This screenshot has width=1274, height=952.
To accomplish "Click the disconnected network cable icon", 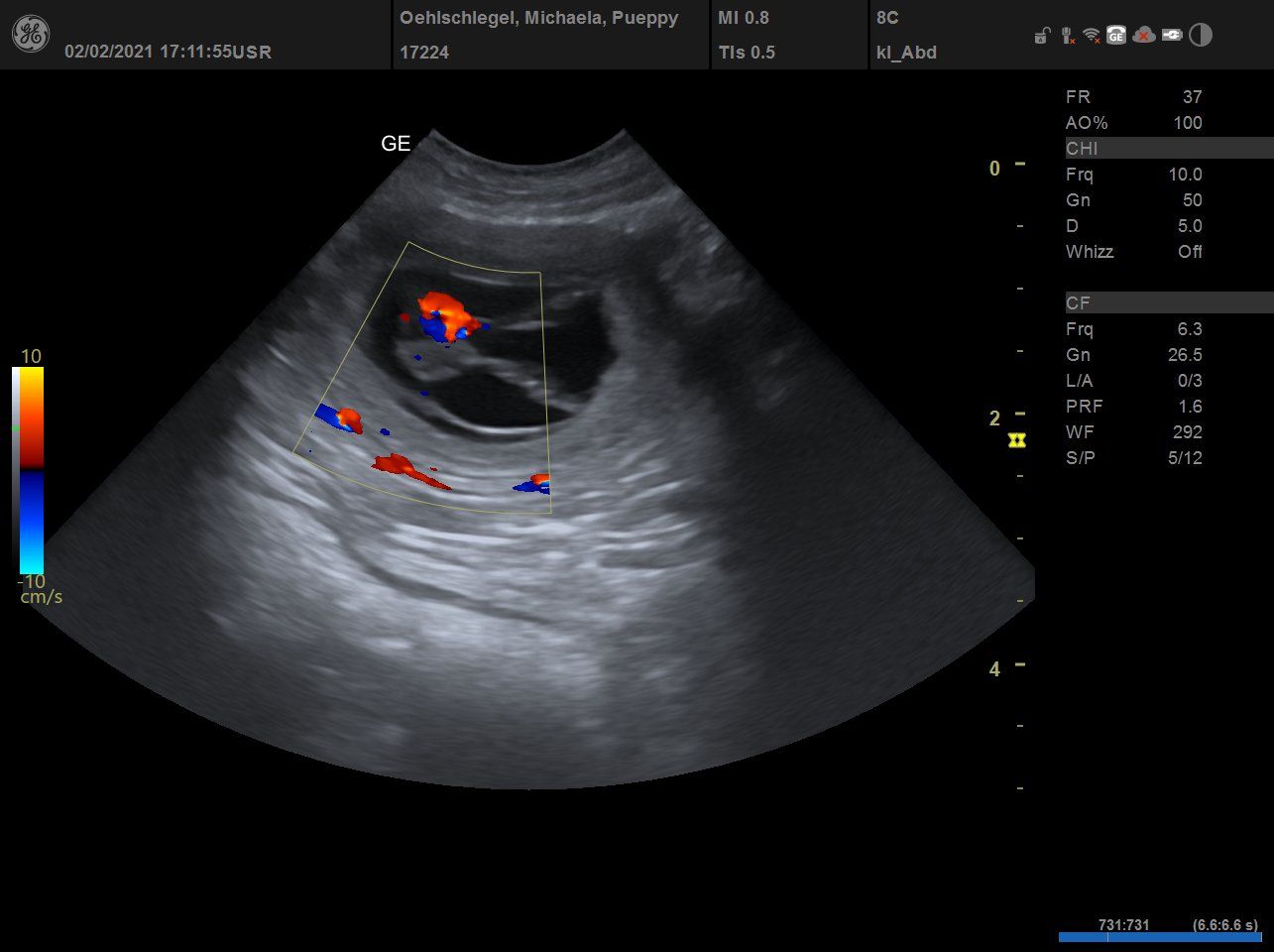I will click(1067, 36).
